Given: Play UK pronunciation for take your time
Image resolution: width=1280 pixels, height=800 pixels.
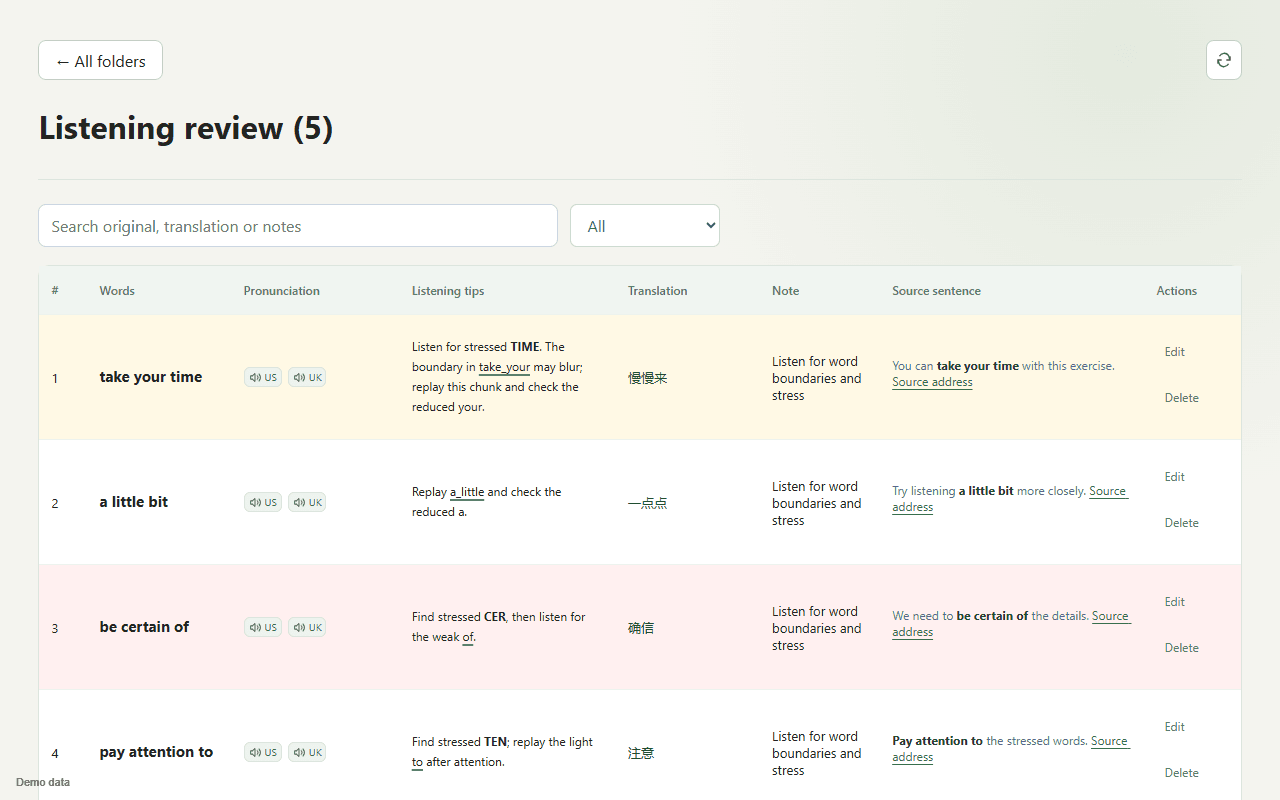Looking at the screenshot, I should 307,377.
